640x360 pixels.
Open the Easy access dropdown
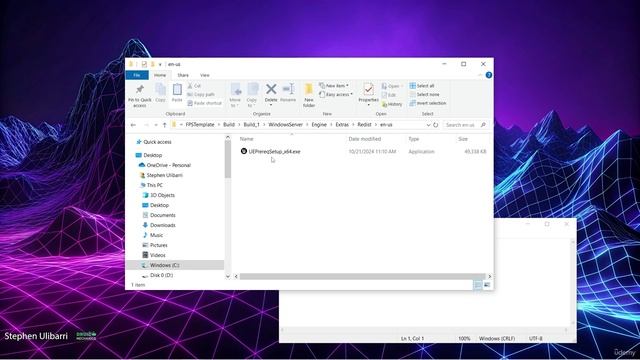pos(336,94)
